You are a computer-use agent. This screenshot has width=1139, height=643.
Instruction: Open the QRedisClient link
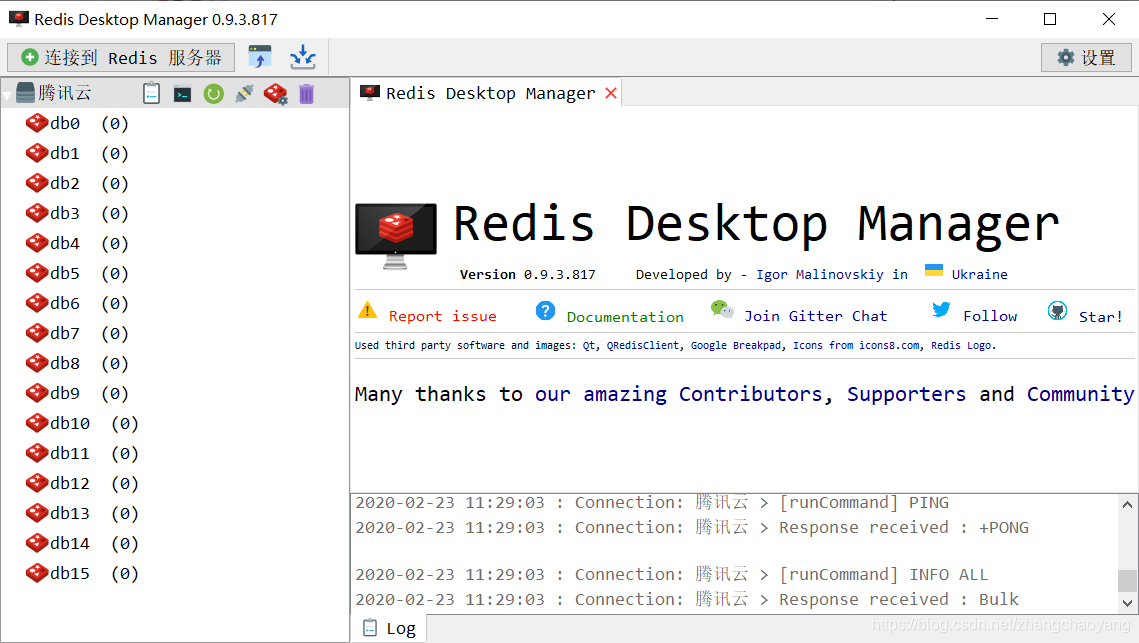click(642, 346)
